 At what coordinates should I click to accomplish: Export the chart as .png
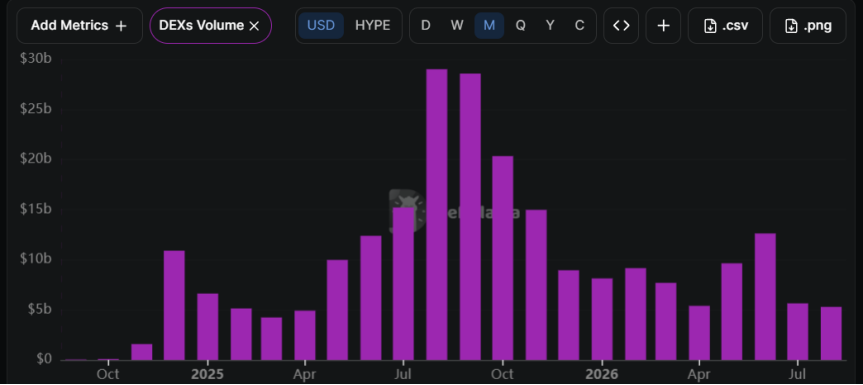coord(807,25)
